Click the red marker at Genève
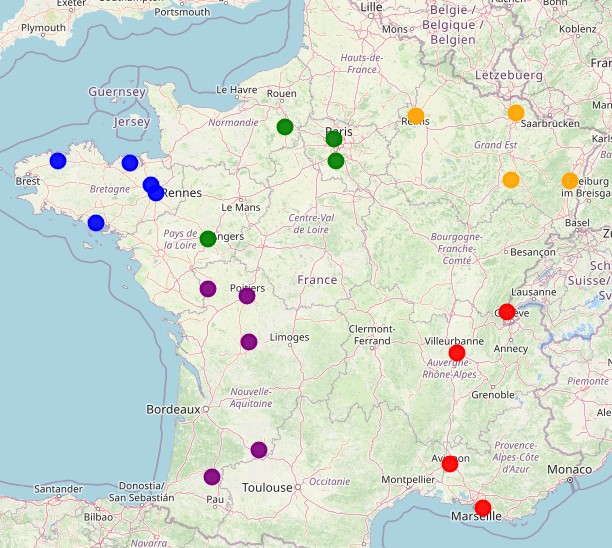 [507, 312]
